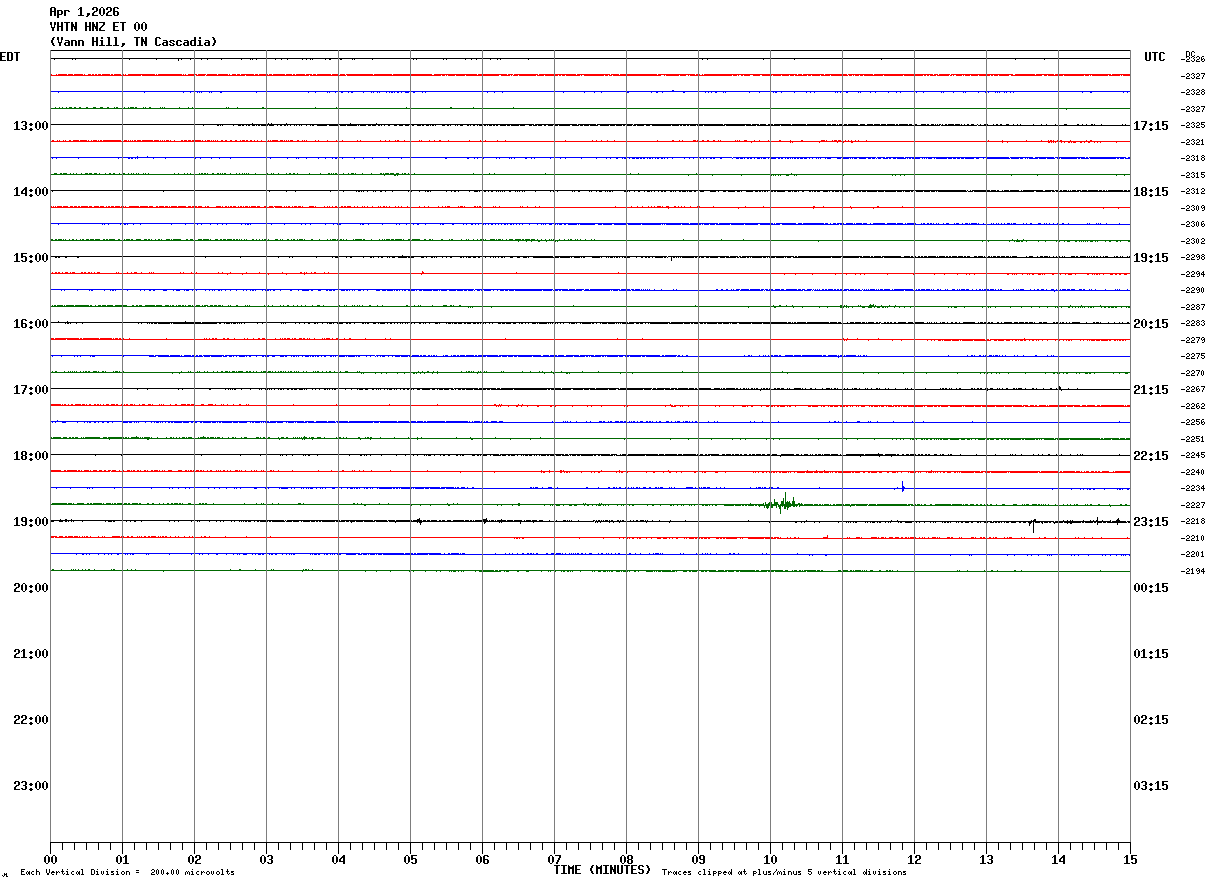
Task: Click the 18:00 EDT time label
Action: (30, 456)
